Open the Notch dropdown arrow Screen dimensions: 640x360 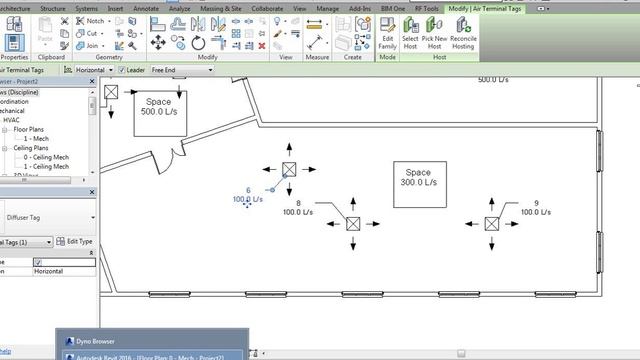click(109, 21)
